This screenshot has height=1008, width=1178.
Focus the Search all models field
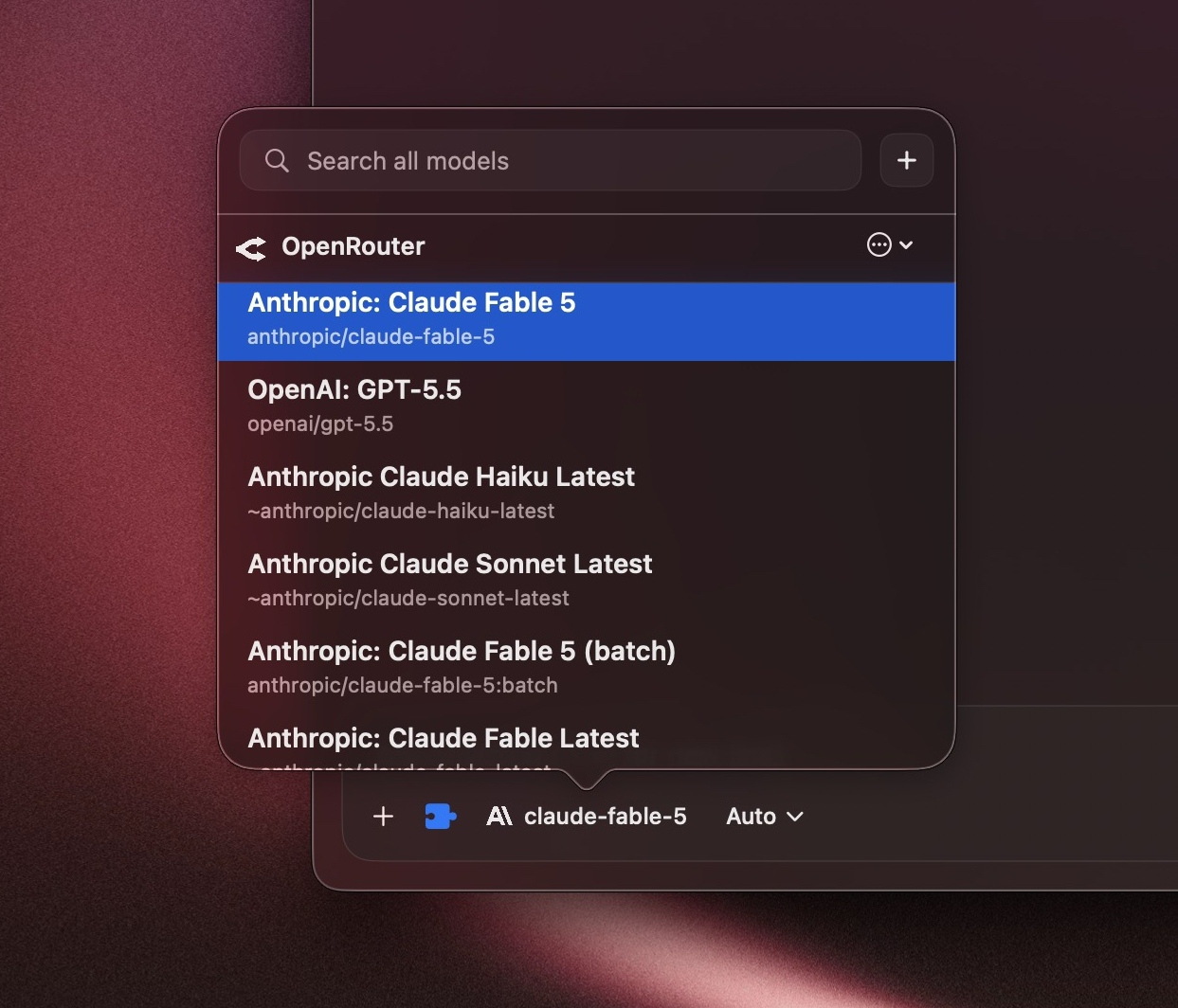[x=551, y=160]
